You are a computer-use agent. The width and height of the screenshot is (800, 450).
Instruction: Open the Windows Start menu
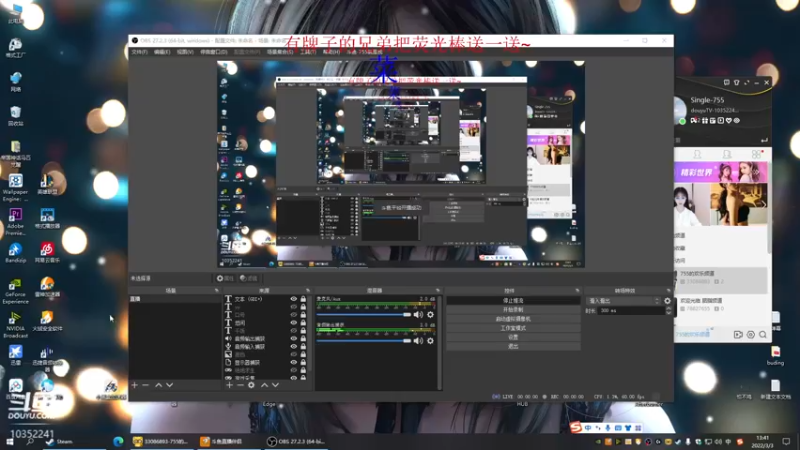click(10, 442)
